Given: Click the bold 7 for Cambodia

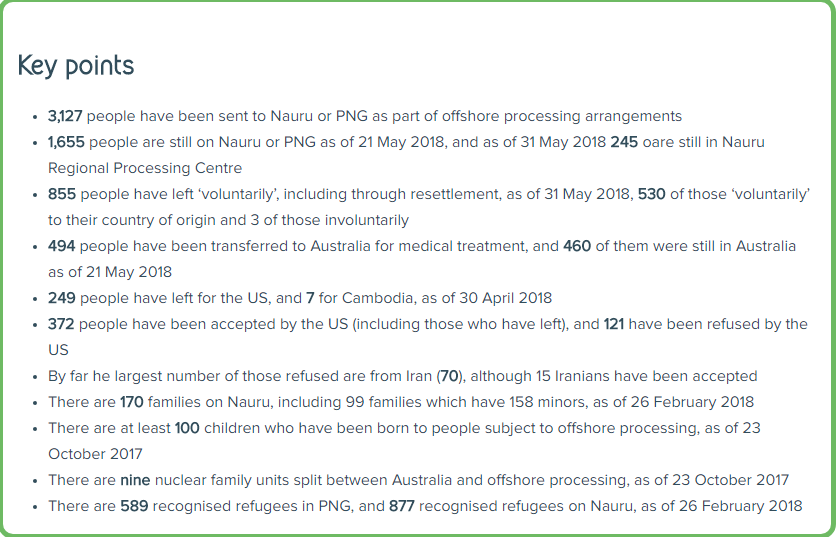Looking at the screenshot, I should [311, 298].
